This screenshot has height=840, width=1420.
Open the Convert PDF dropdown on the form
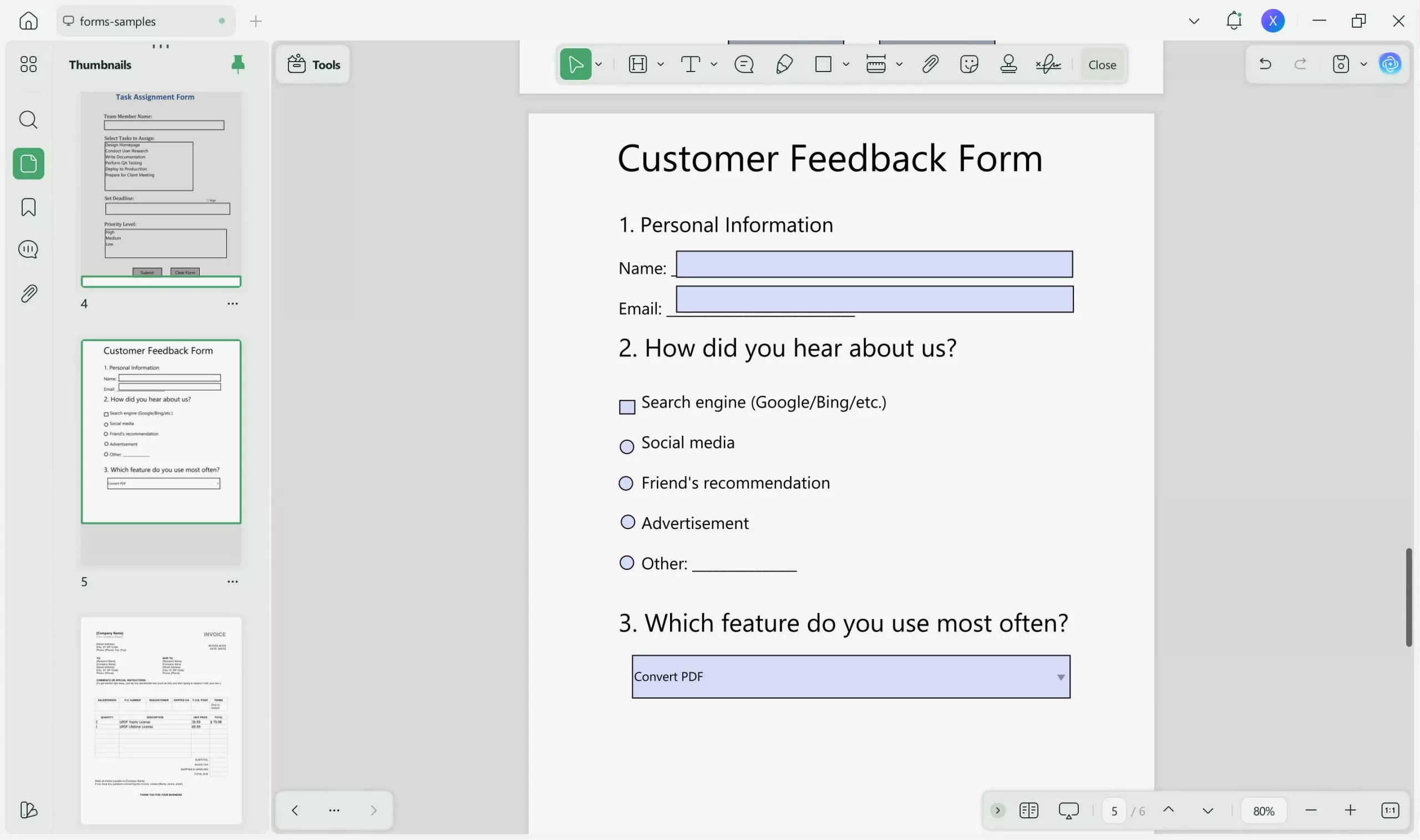[1059, 676]
